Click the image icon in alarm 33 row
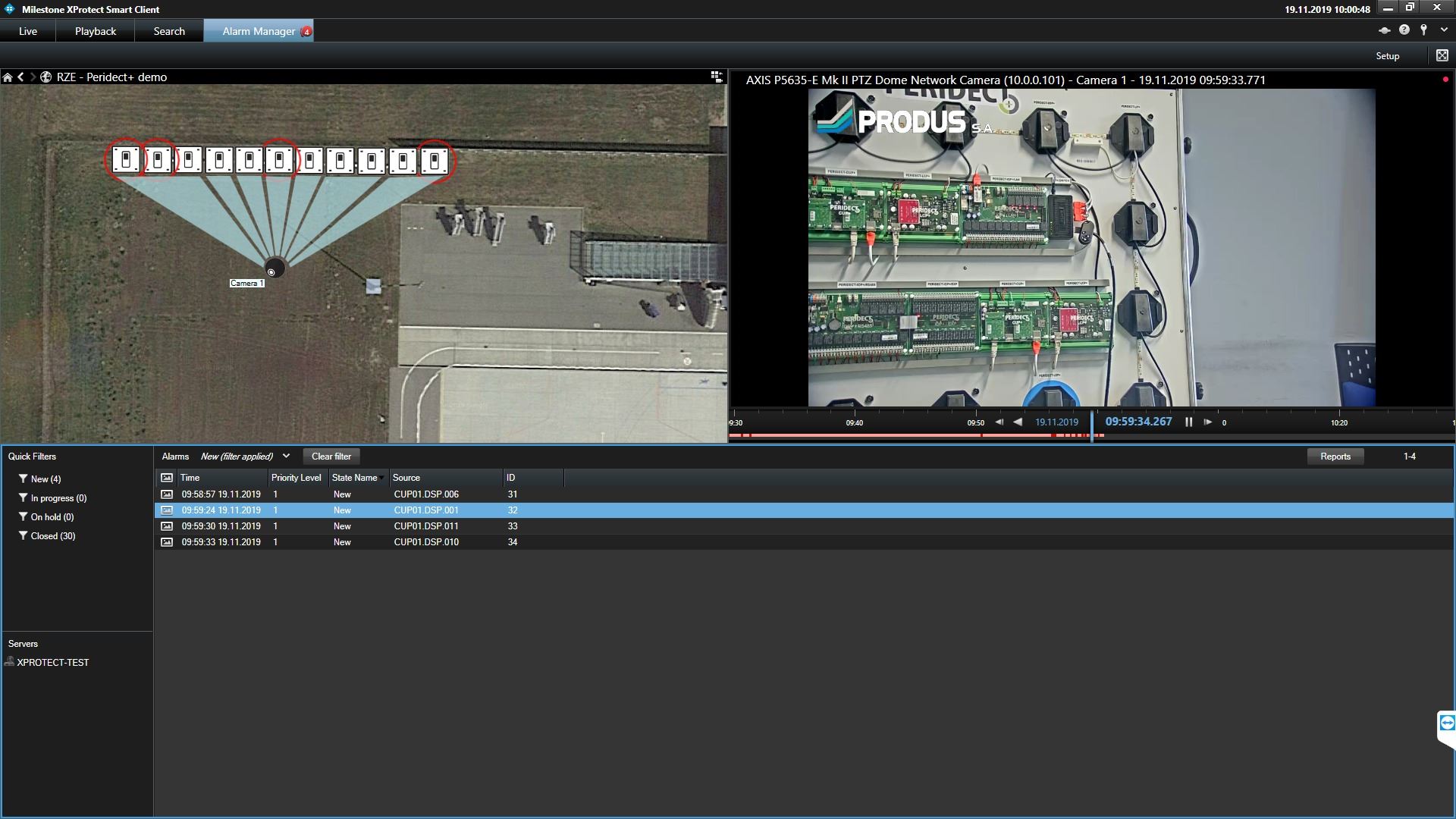 coord(167,526)
